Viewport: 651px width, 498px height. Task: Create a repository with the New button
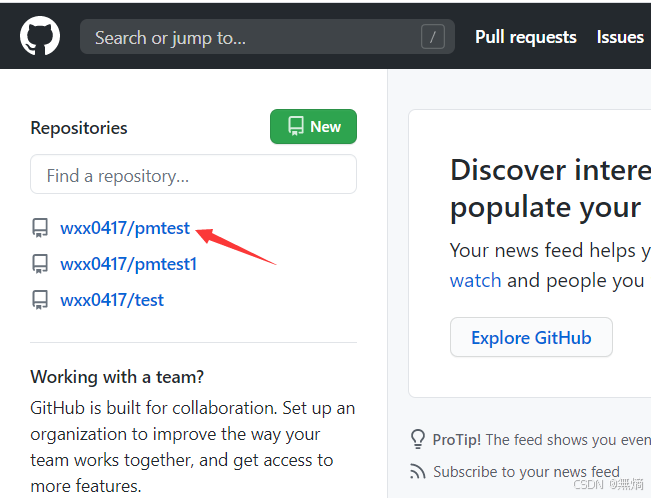click(x=313, y=127)
